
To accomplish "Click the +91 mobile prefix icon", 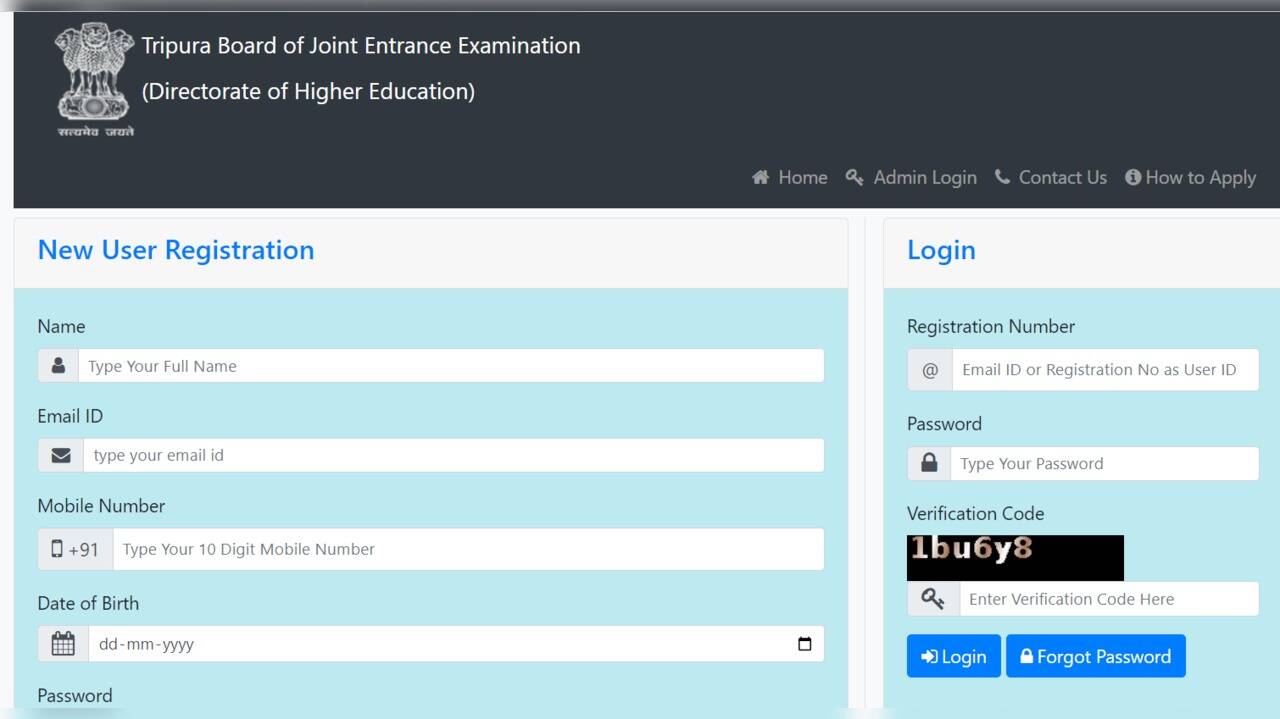I will pos(76,549).
